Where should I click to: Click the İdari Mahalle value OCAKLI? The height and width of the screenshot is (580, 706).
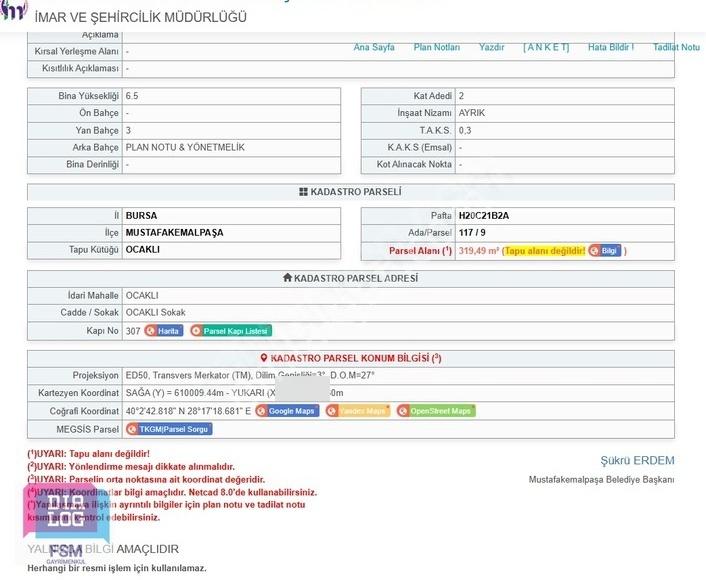point(142,296)
